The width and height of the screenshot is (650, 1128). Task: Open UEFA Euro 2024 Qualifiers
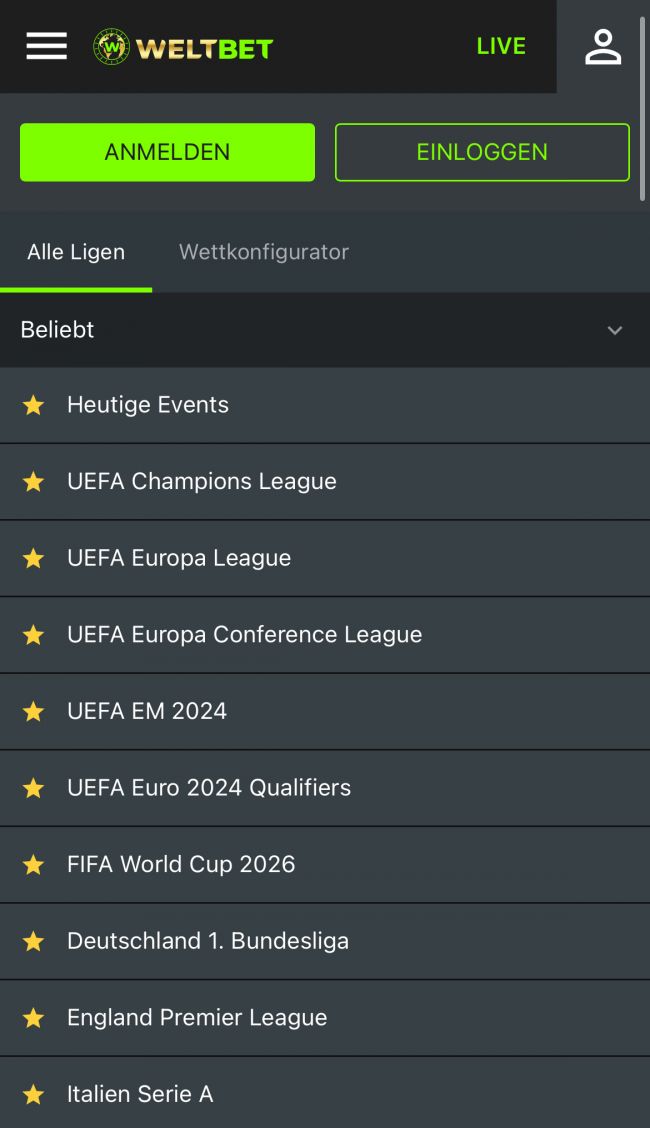pyautogui.click(x=209, y=787)
